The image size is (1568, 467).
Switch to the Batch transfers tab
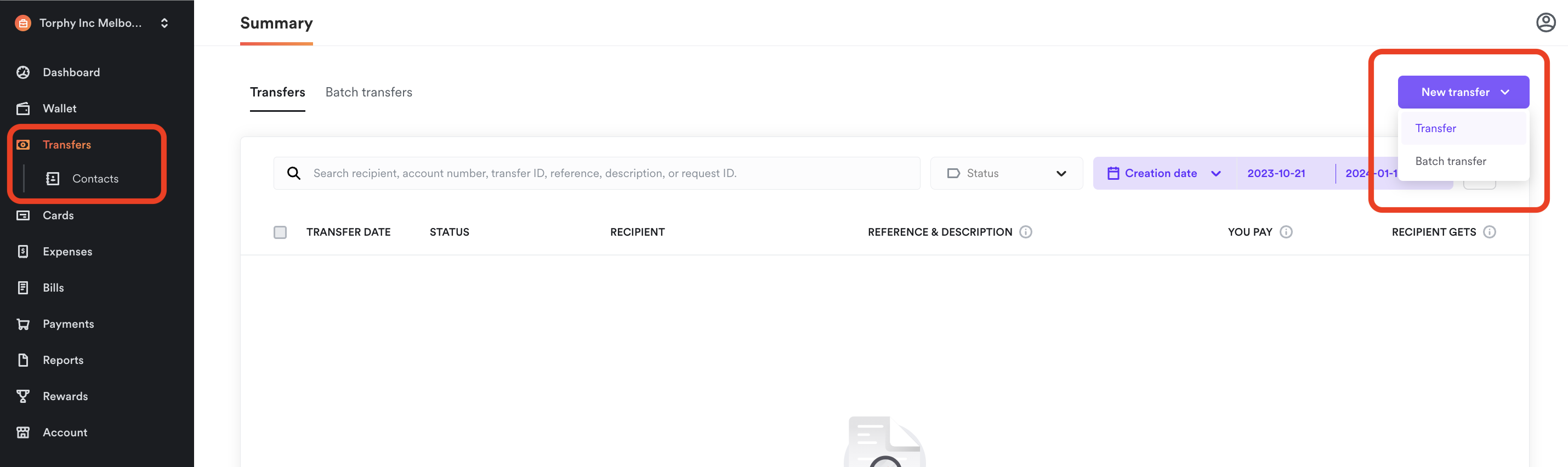click(368, 93)
